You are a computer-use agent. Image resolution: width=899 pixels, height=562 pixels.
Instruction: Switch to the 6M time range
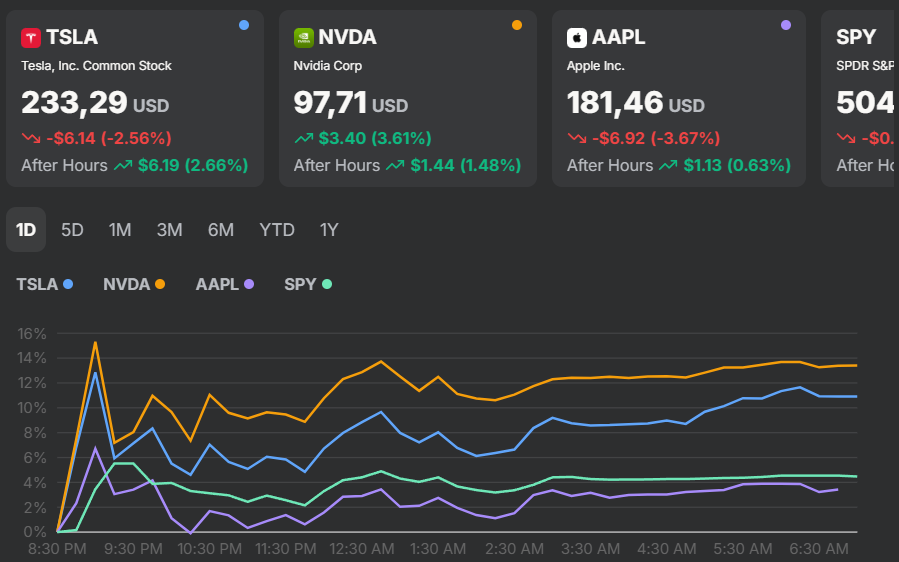(221, 230)
